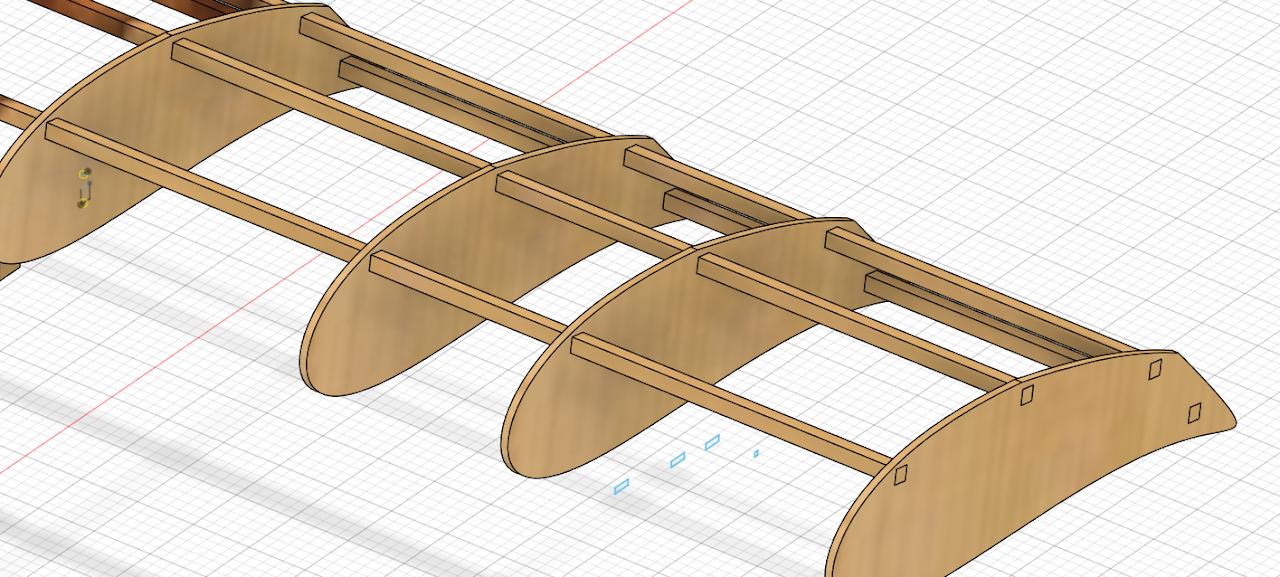
Task: Select the upper yellow-circled sketch point on the rib
Action: [x=85, y=174]
